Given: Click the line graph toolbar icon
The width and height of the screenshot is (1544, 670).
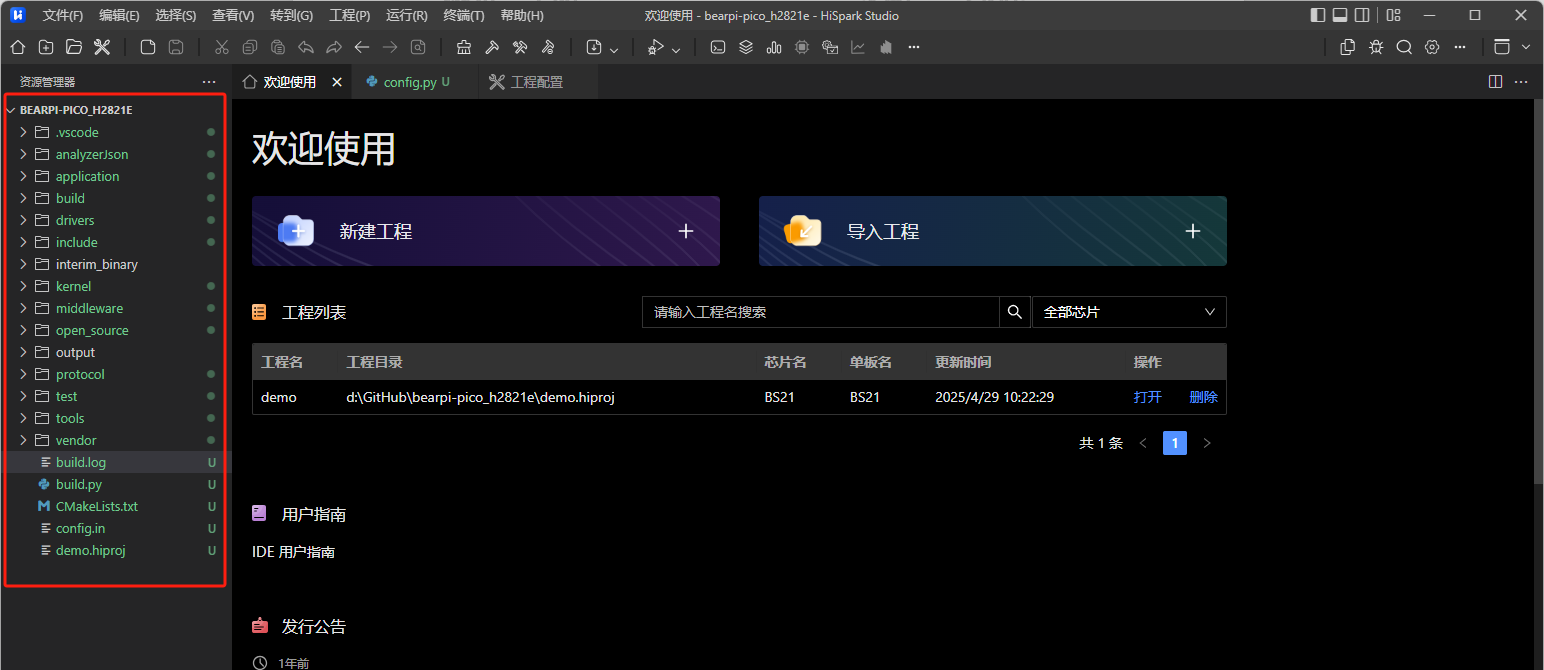Looking at the screenshot, I should click(858, 47).
